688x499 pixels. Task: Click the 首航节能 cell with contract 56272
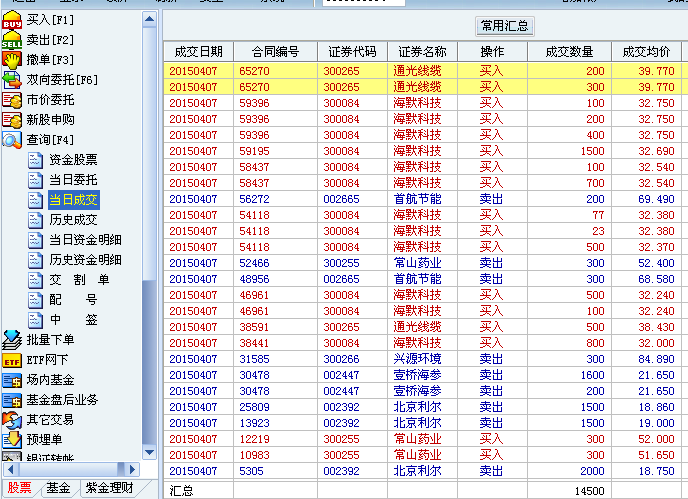pyautogui.click(x=423, y=199)
